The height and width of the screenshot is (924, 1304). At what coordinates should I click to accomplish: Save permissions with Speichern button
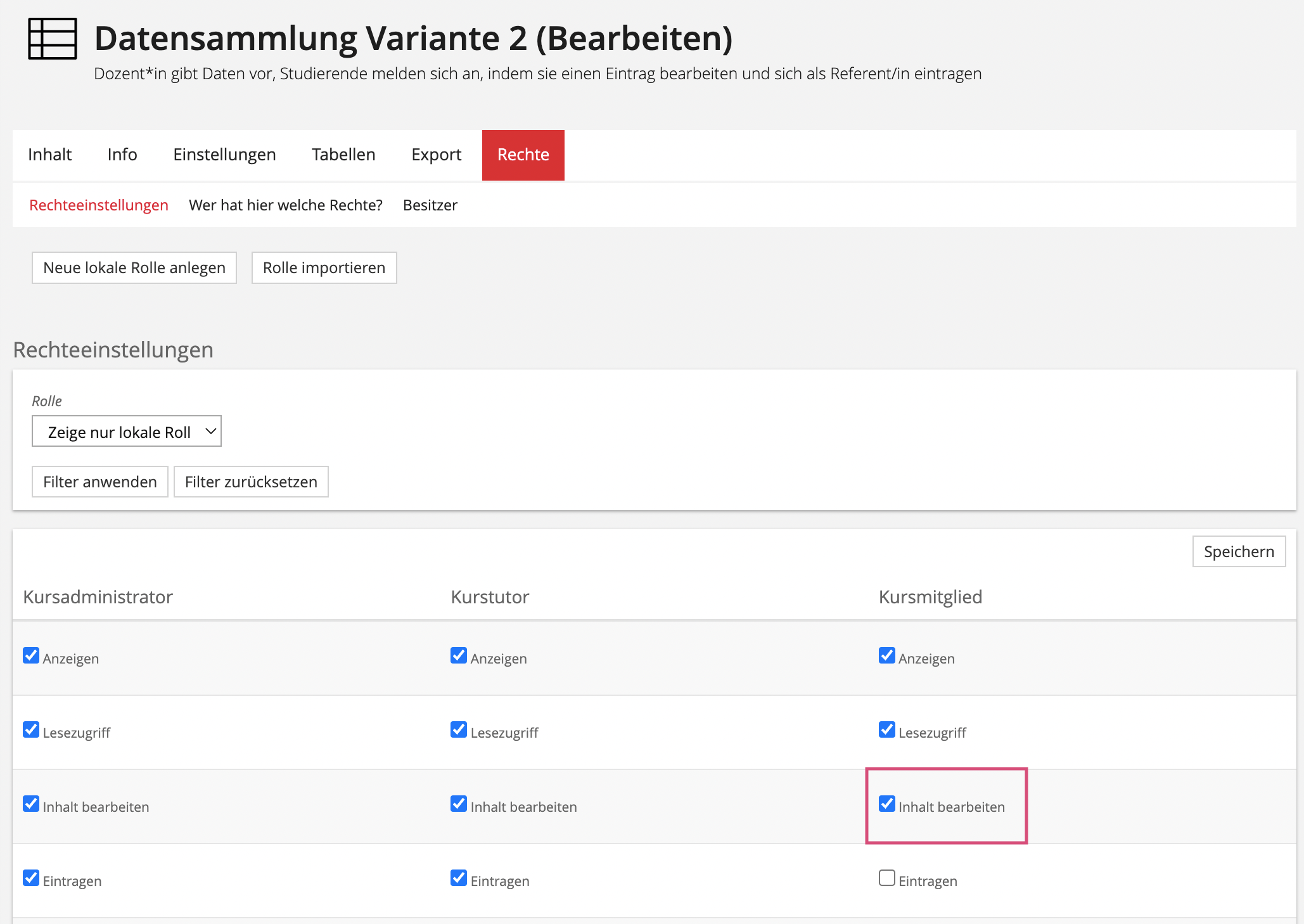1238,551
